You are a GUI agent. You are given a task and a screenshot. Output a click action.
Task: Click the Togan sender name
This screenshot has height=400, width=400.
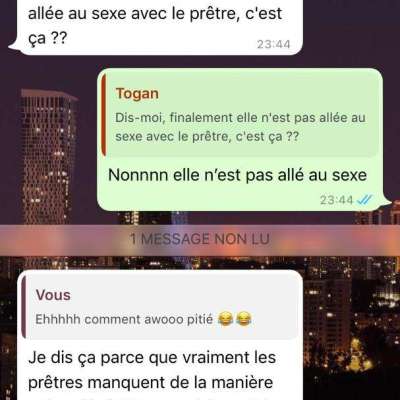coord(137,94)
